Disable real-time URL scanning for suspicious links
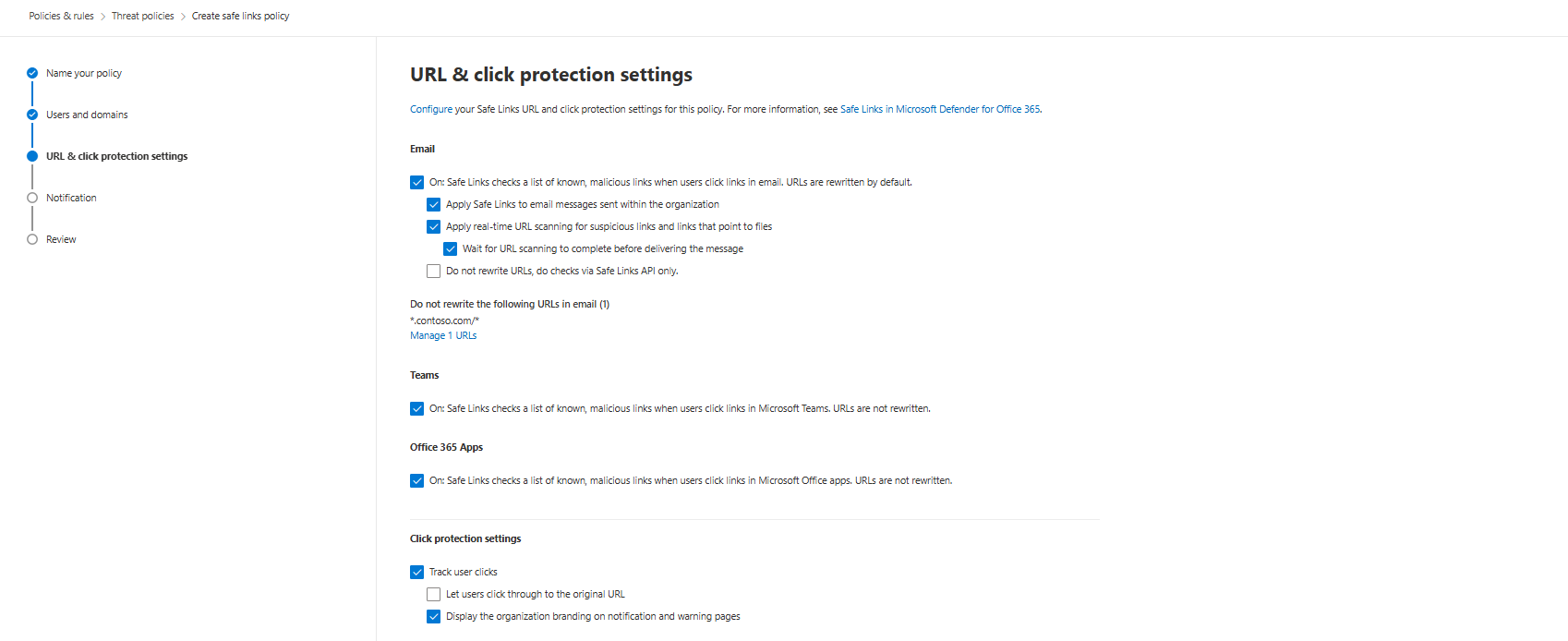 [x=434, y=227]
